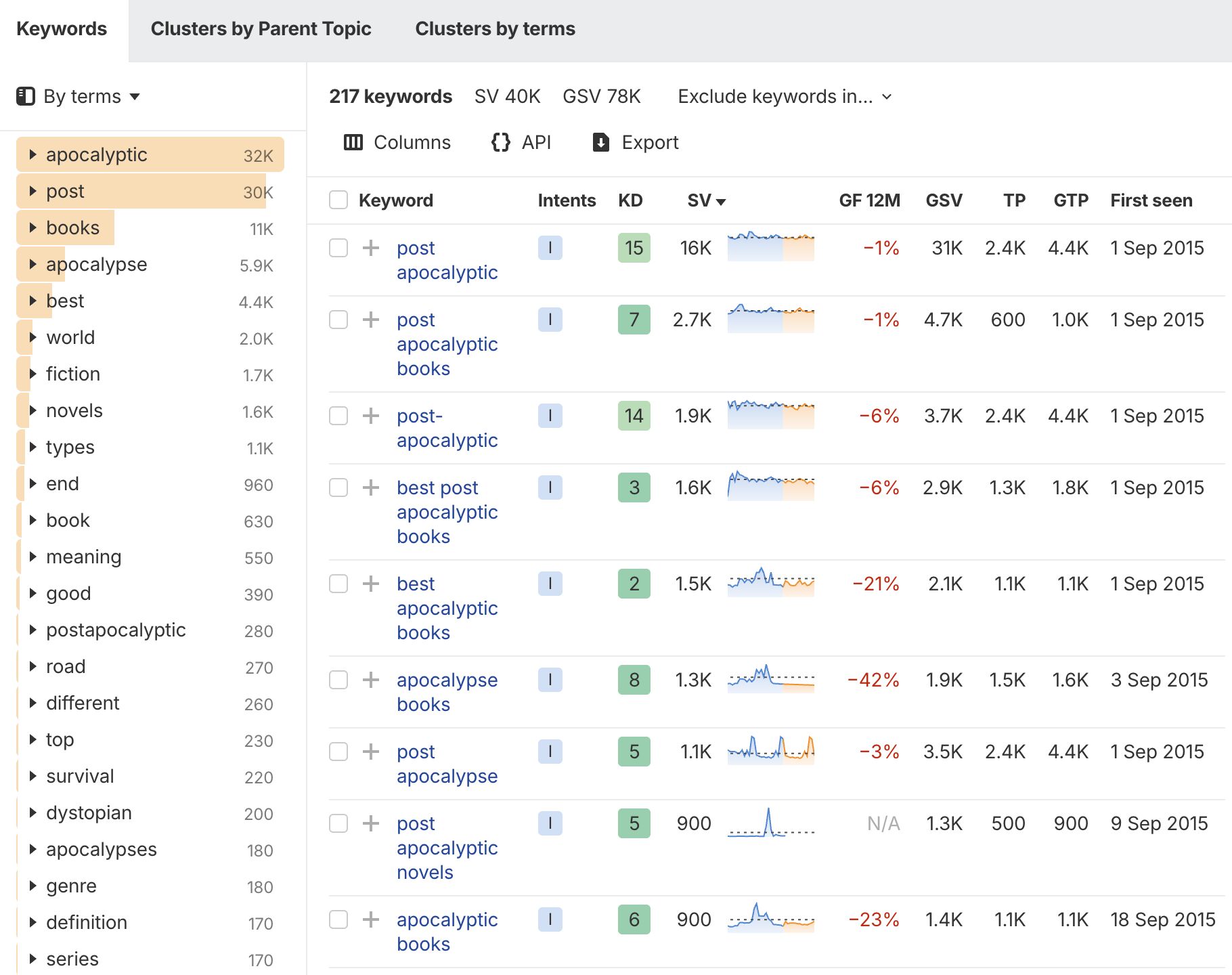1232x975 pixels.
Task: Add 'post apocalyptic' keyword with plus icon
Action: pyautogui.click(x=371, y=248)
